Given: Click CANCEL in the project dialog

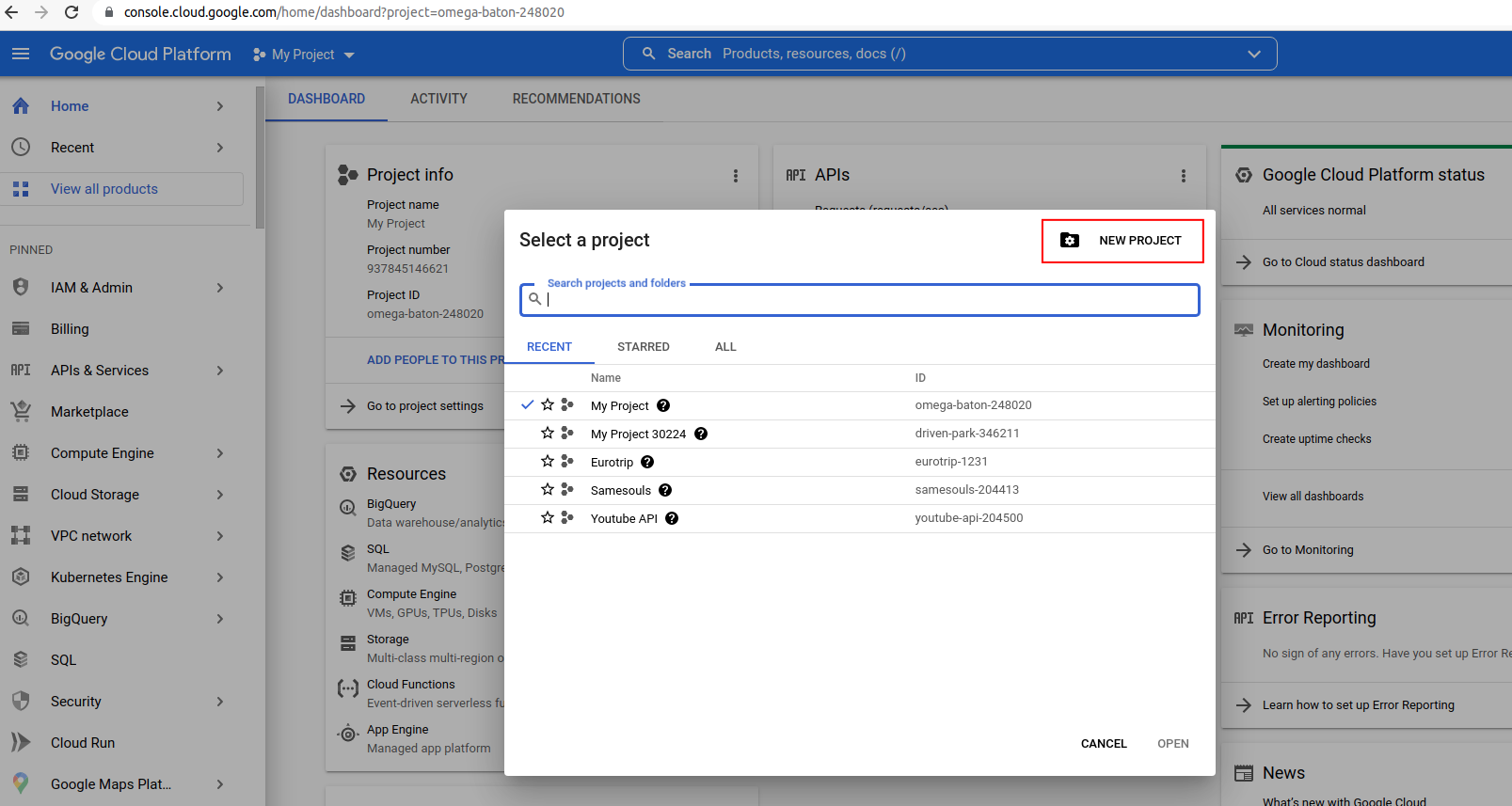Looking at the screenshot, I should coord(1104,744).
